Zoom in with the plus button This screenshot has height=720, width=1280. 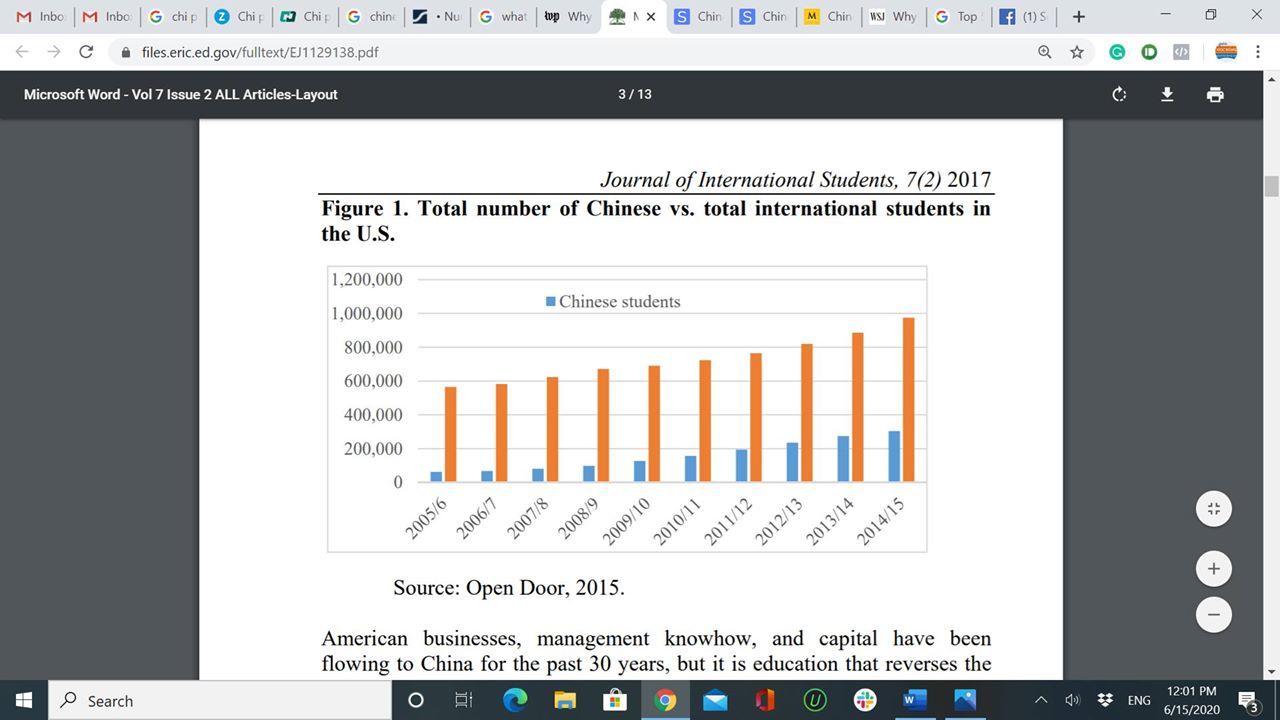1213,569
